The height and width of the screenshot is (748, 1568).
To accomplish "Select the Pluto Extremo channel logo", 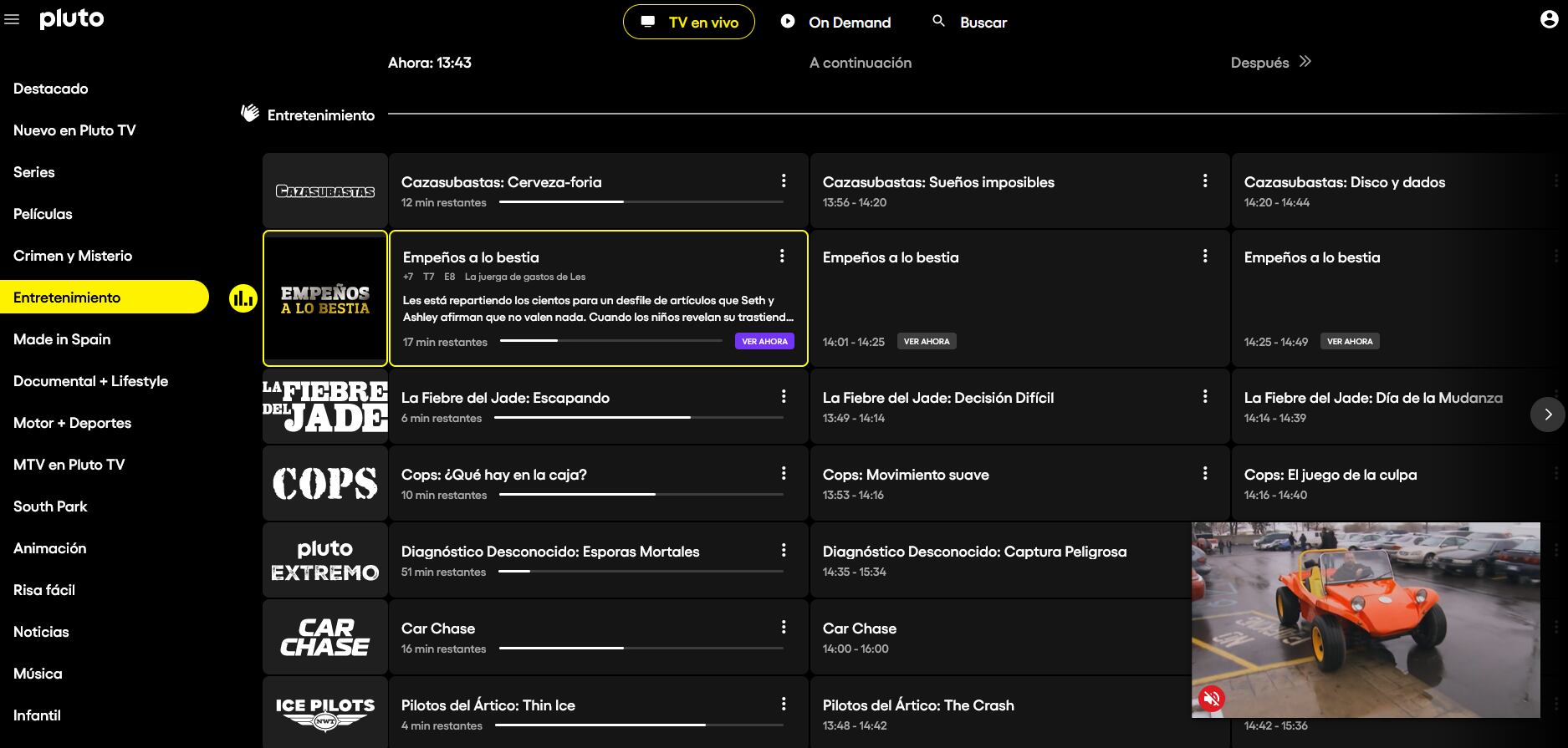I will click(x=325, y=560).
